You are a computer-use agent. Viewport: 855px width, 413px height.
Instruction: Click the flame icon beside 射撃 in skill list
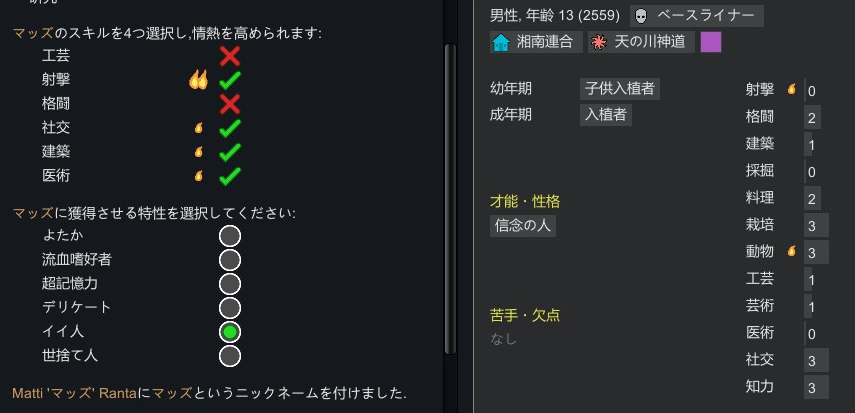click(791, 89)
